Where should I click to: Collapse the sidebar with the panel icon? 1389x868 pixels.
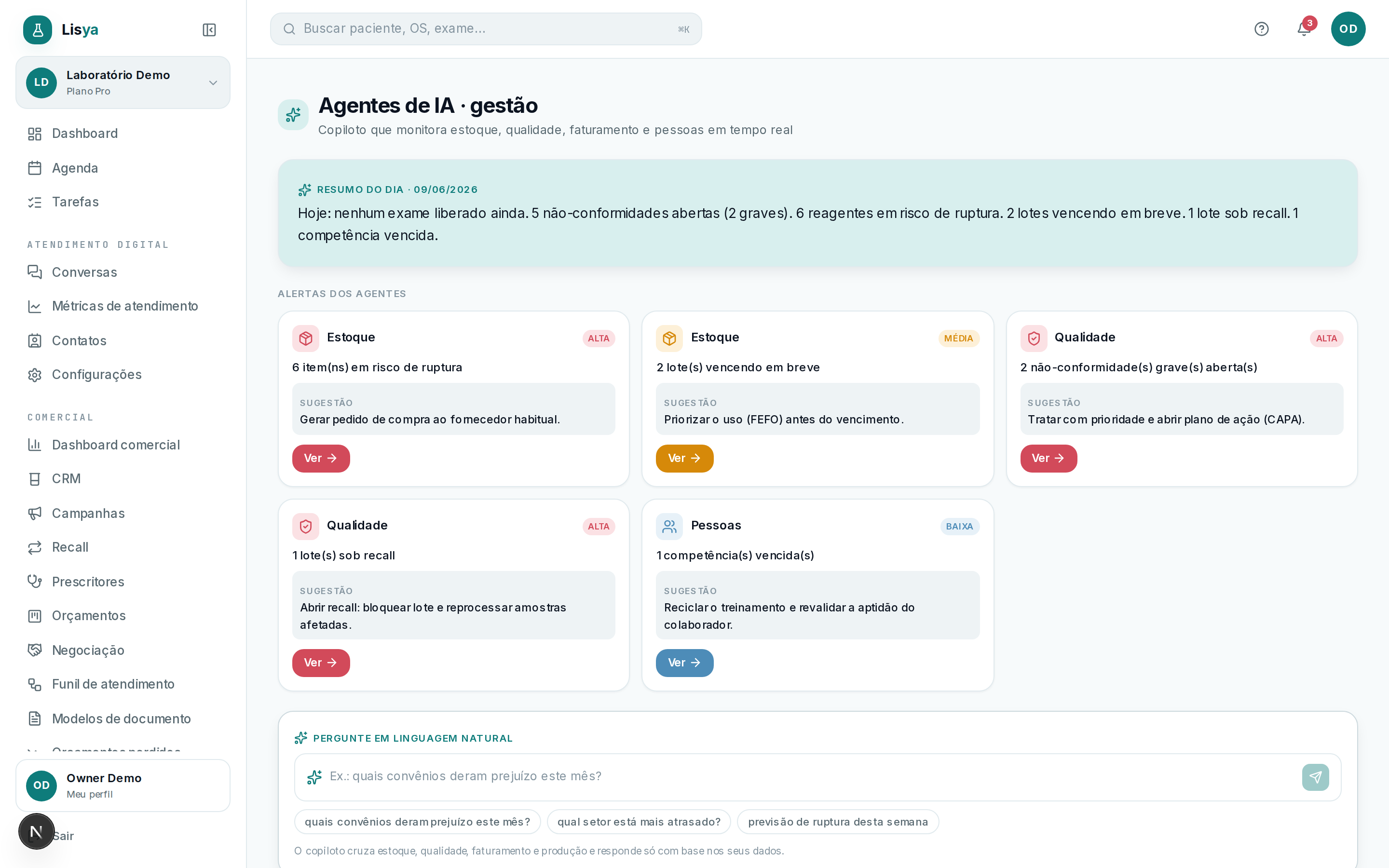tap(209, 30)
